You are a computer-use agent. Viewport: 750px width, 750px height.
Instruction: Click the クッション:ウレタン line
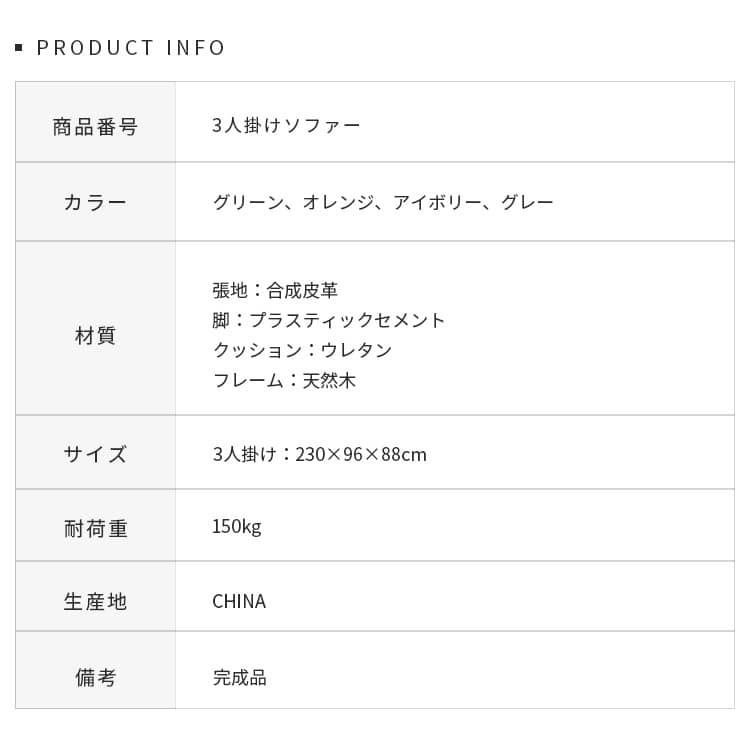302,351
